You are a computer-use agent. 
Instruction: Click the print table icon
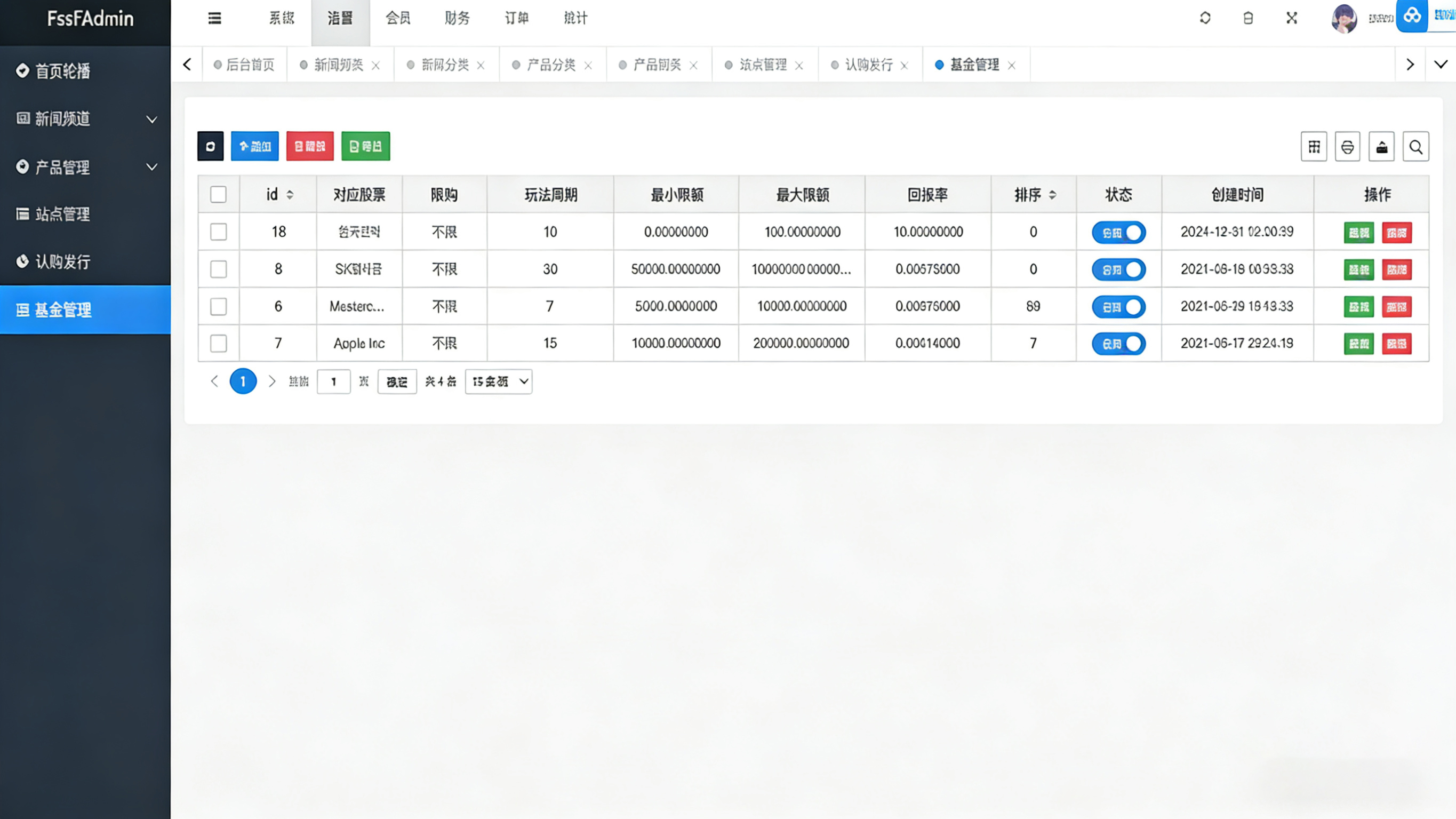[x=1348, y=147]
